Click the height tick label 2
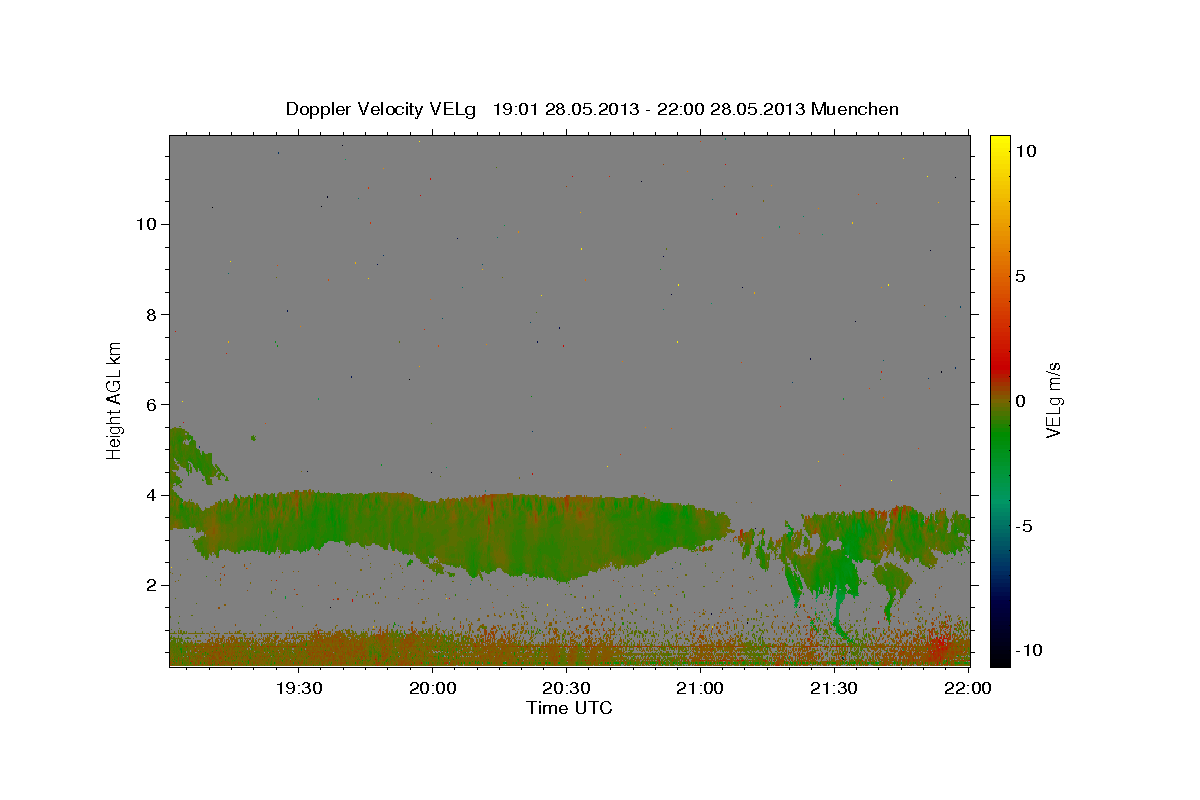This screenshot has height=800, width=1200. tap(153, 584)
